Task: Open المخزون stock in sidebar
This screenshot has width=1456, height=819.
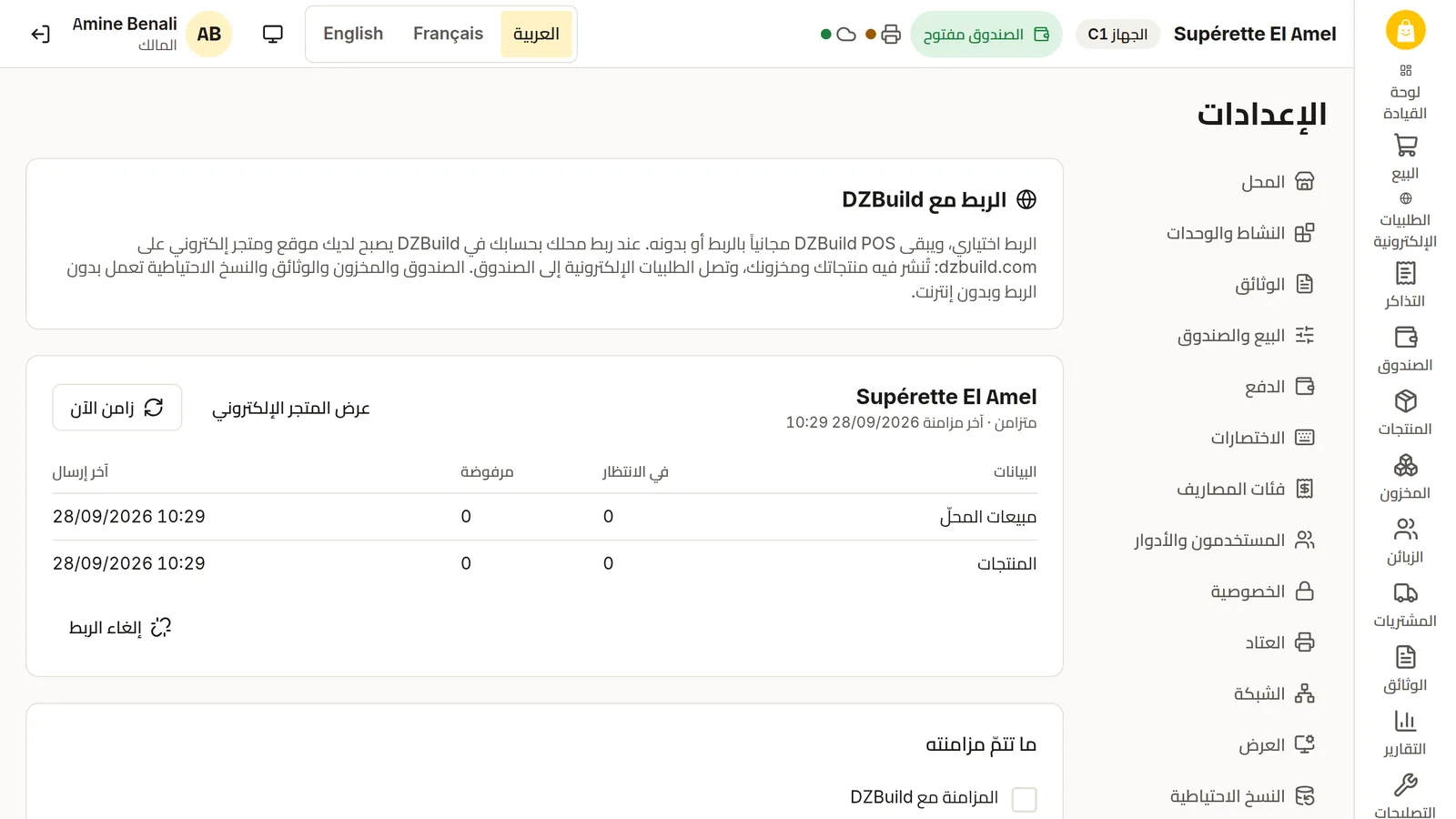Action: pyautogui.click(x=1405, y=477)
